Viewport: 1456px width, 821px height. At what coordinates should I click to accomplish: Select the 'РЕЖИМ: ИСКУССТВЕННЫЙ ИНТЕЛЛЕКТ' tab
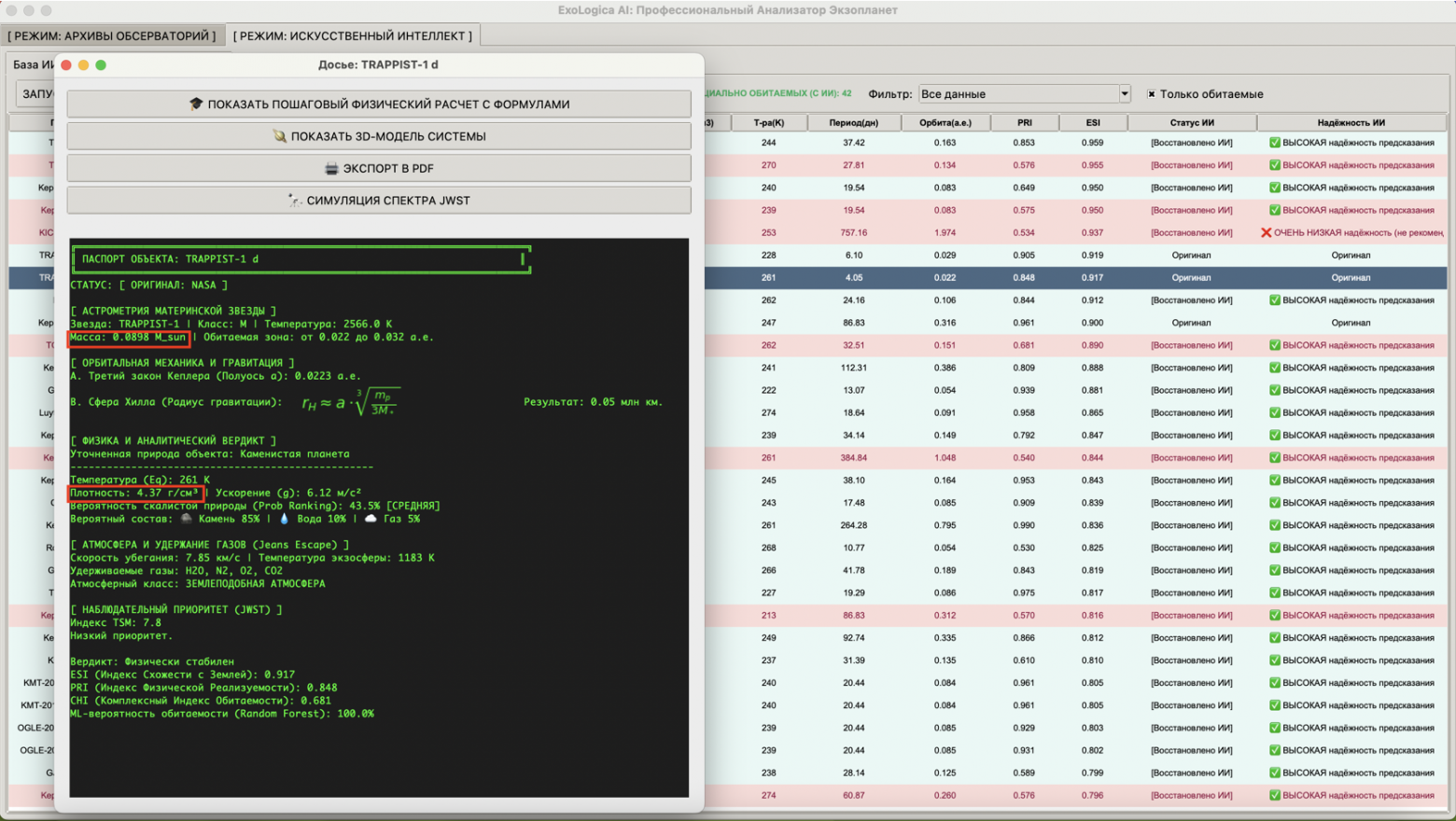pos(352,35)
